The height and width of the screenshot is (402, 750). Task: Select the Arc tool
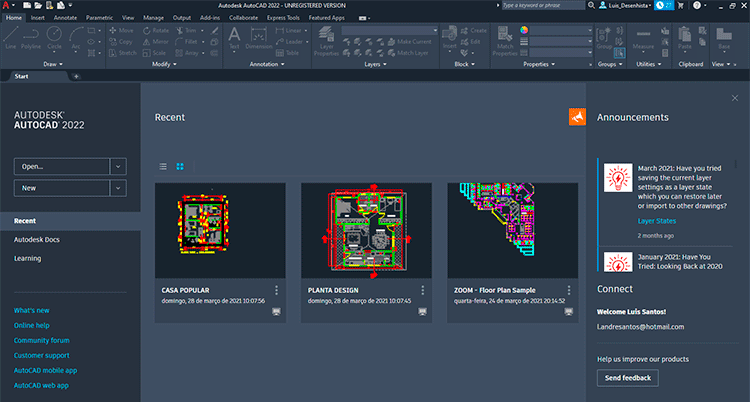coord(76,38)
